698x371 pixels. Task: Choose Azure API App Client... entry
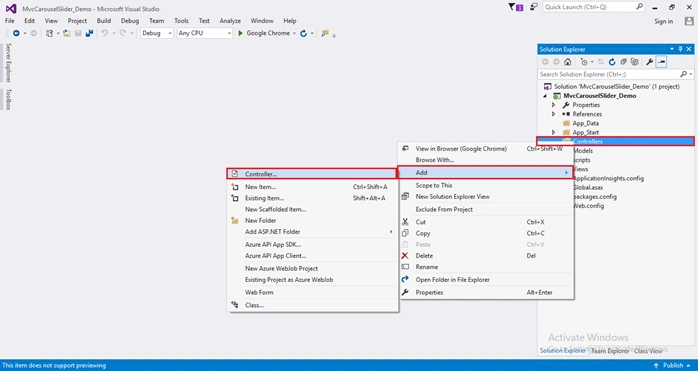tap(311, 256)
